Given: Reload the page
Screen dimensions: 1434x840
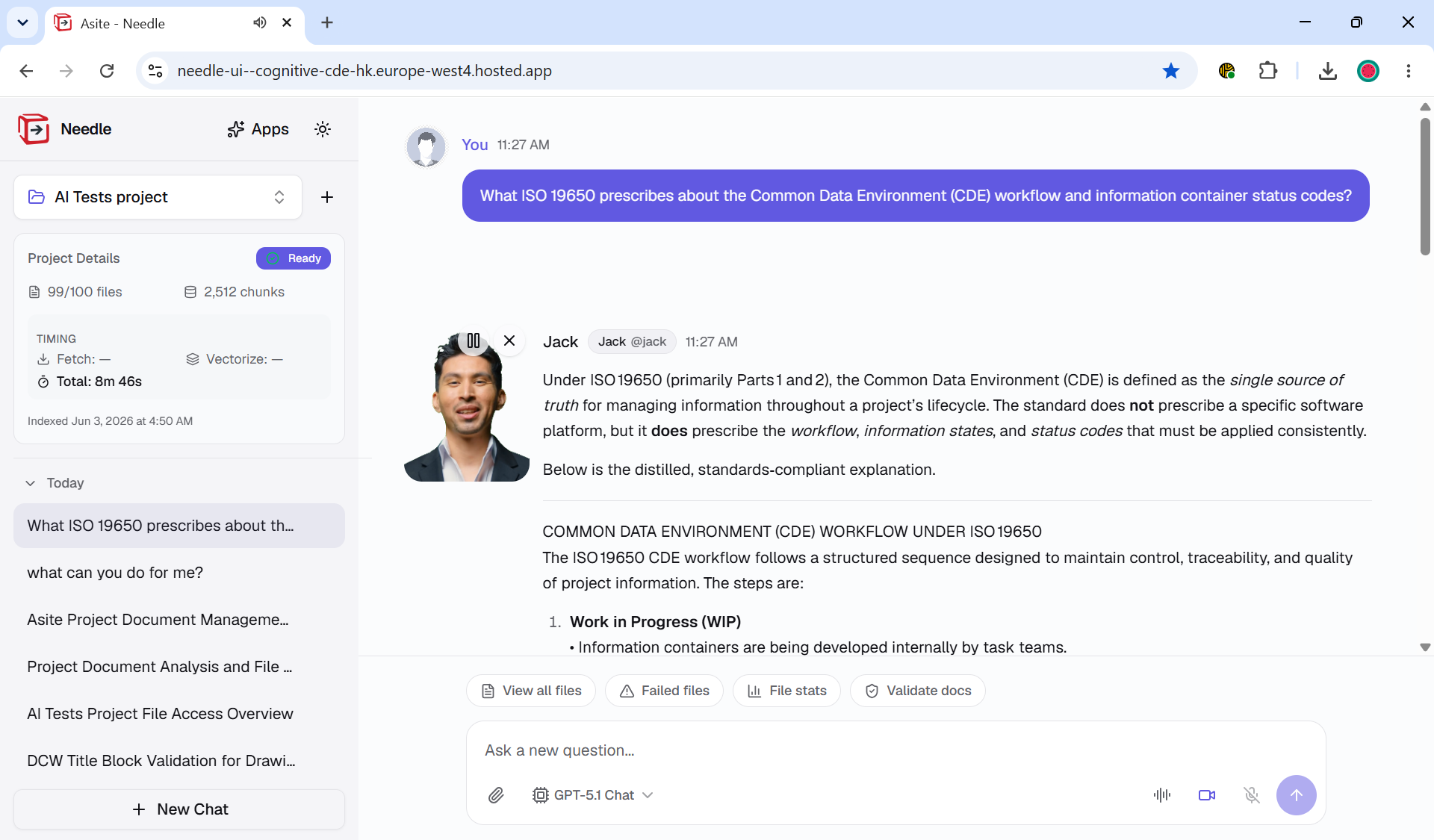Looking at the screenshot, I should [x=107, y=71].
